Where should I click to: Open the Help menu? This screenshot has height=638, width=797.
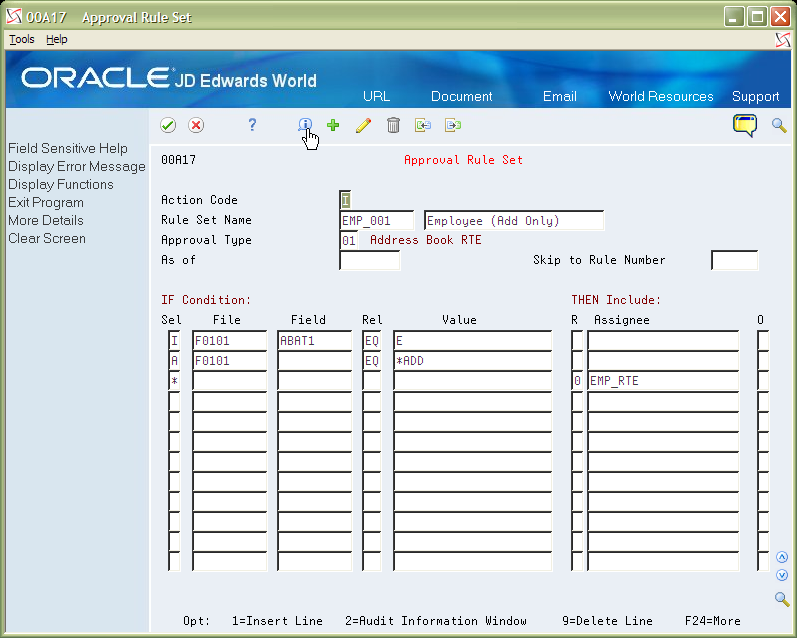click(x=56, y=39)
